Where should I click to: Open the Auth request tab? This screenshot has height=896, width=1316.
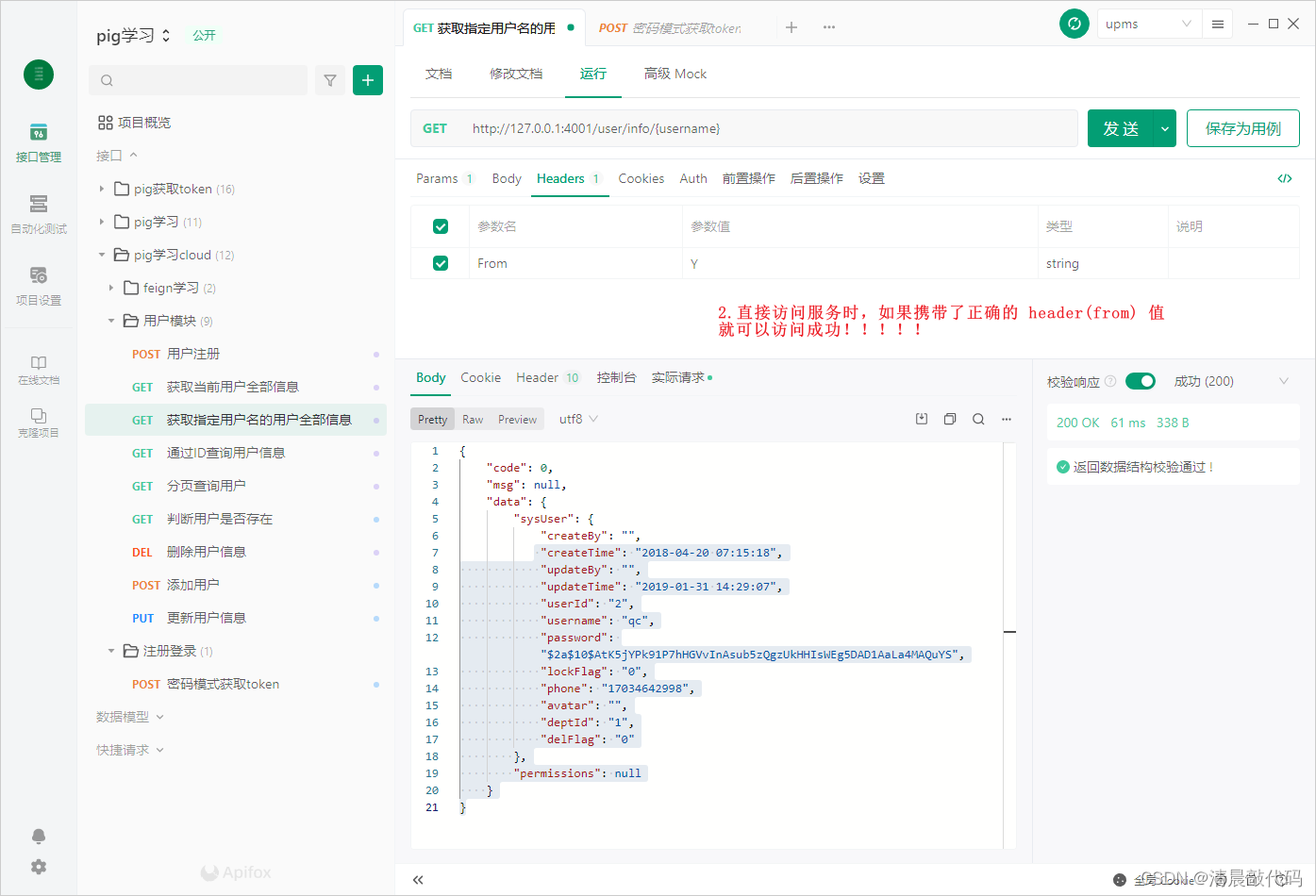[x=693, y=178]
